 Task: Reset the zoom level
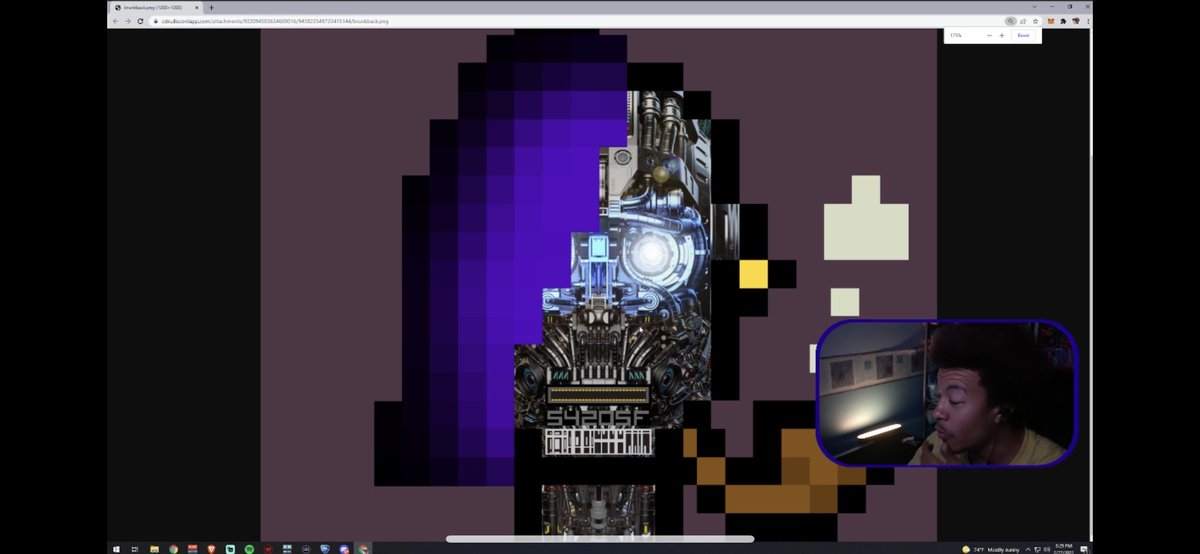(1023, 35)
